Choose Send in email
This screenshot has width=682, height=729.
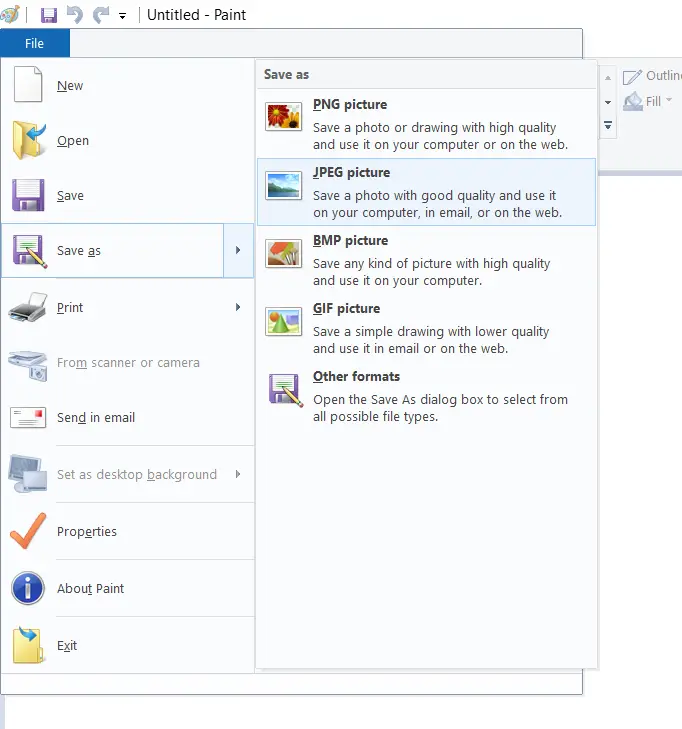127,418
